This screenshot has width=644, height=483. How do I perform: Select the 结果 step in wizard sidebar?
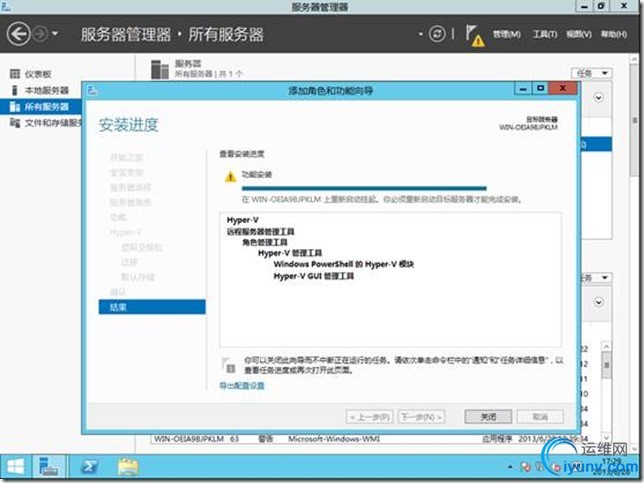click(152, 307)
